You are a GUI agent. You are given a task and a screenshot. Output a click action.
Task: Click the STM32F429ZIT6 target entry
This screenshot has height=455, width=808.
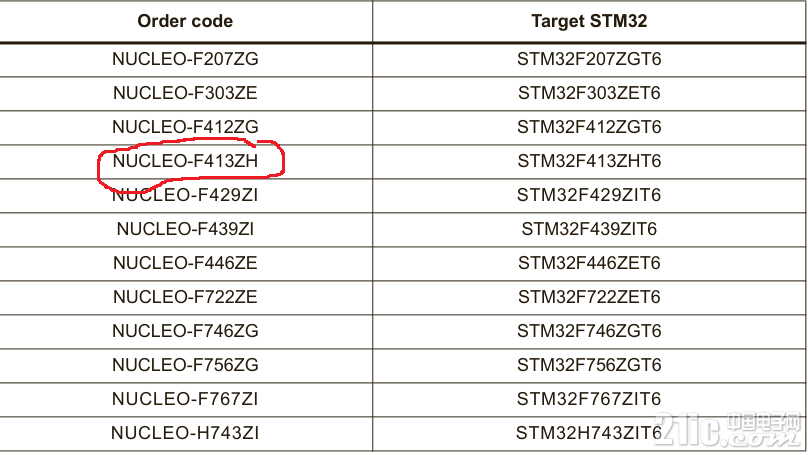tap(589, 195)
